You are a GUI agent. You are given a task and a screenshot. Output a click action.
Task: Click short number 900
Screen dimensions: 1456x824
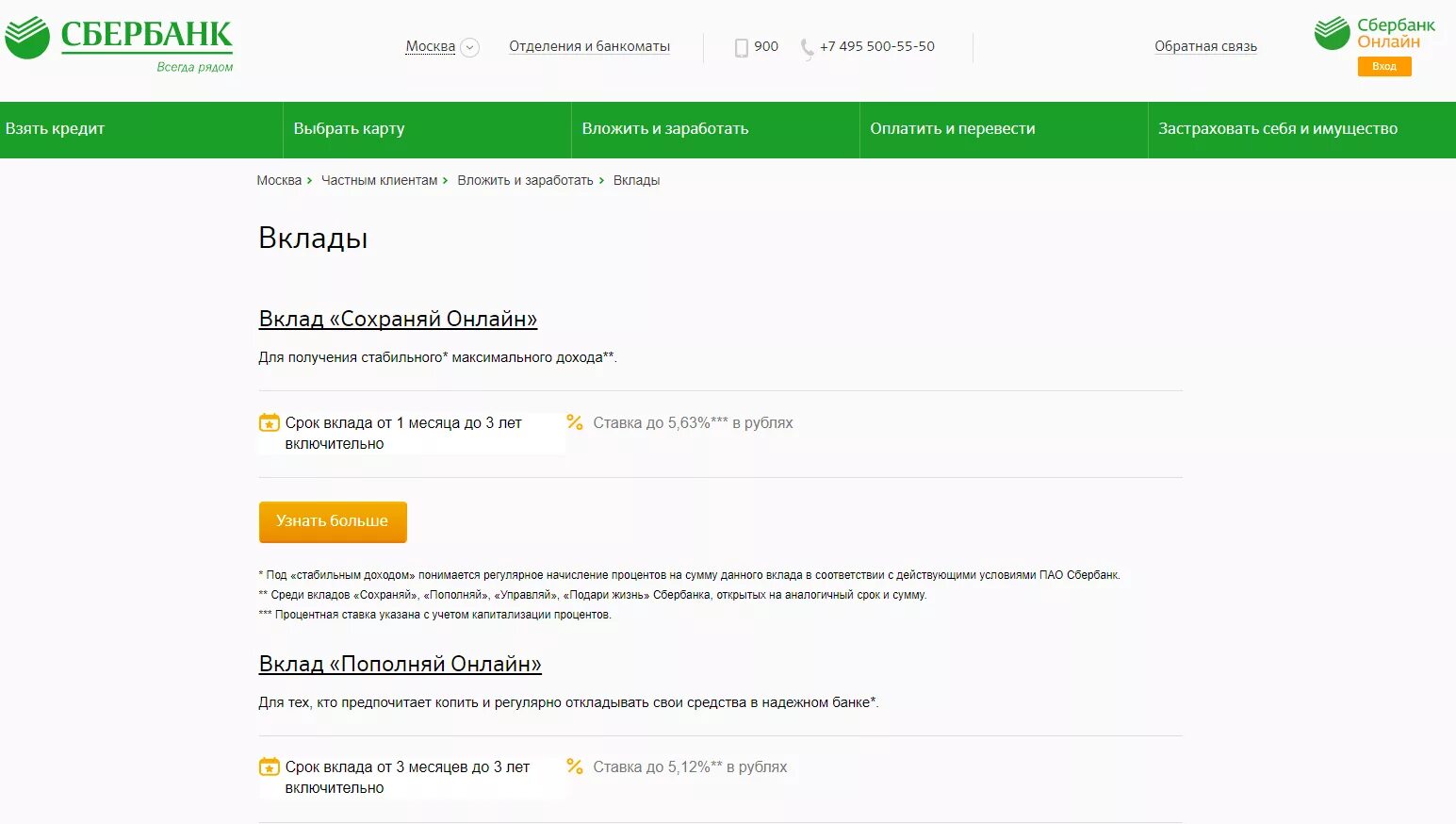coord(766,46)
